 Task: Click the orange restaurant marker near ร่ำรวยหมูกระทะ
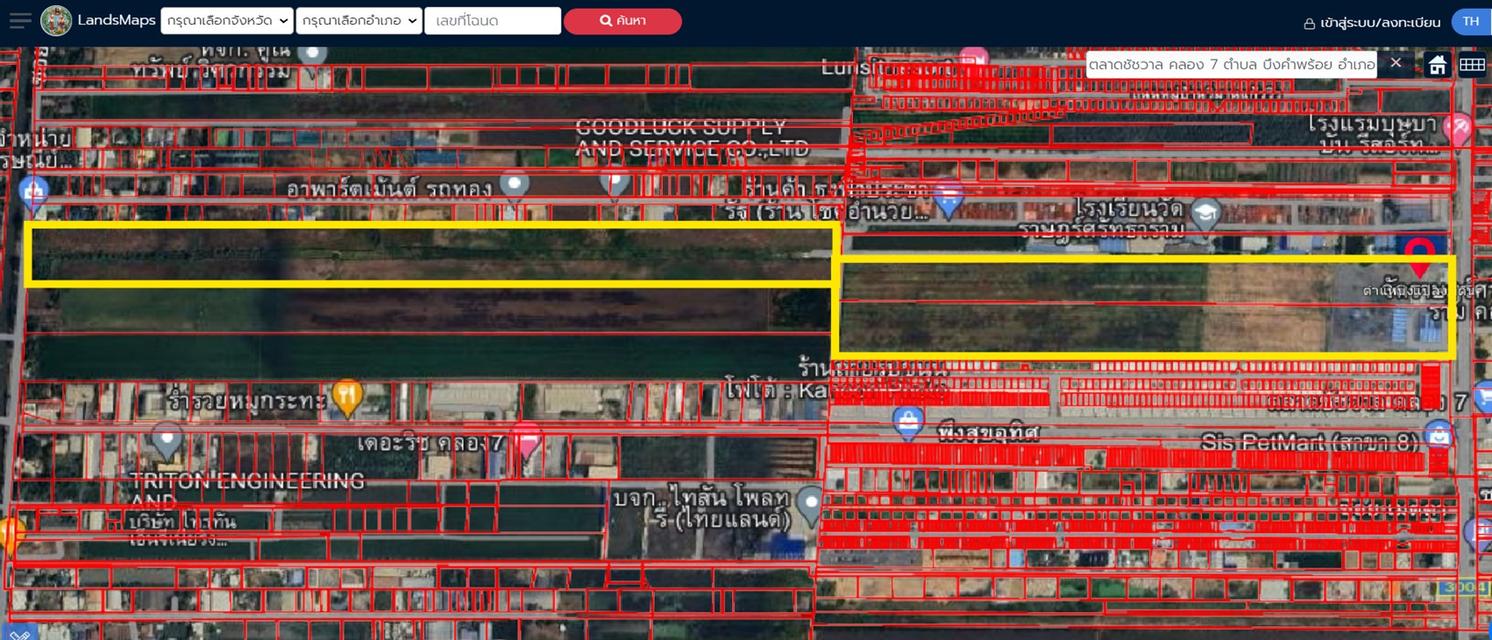tap(347, 395)
